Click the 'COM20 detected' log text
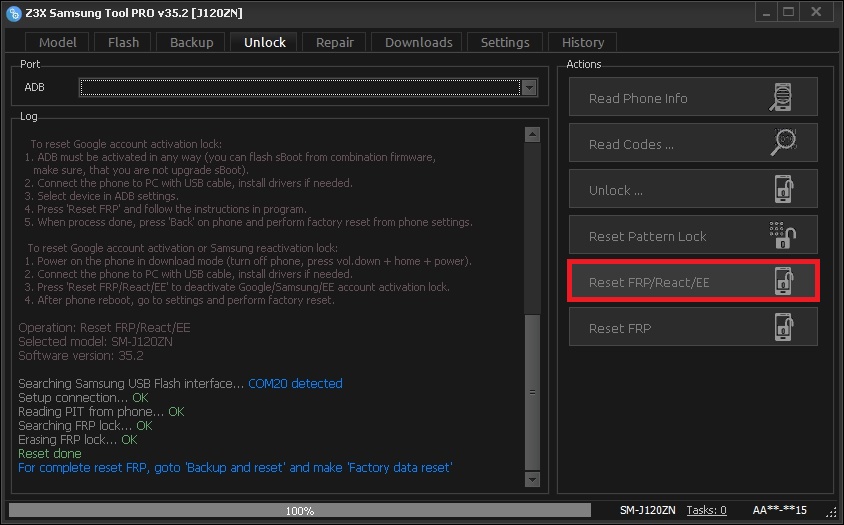The width and height of the screenshot is (844, 525). 295,383
